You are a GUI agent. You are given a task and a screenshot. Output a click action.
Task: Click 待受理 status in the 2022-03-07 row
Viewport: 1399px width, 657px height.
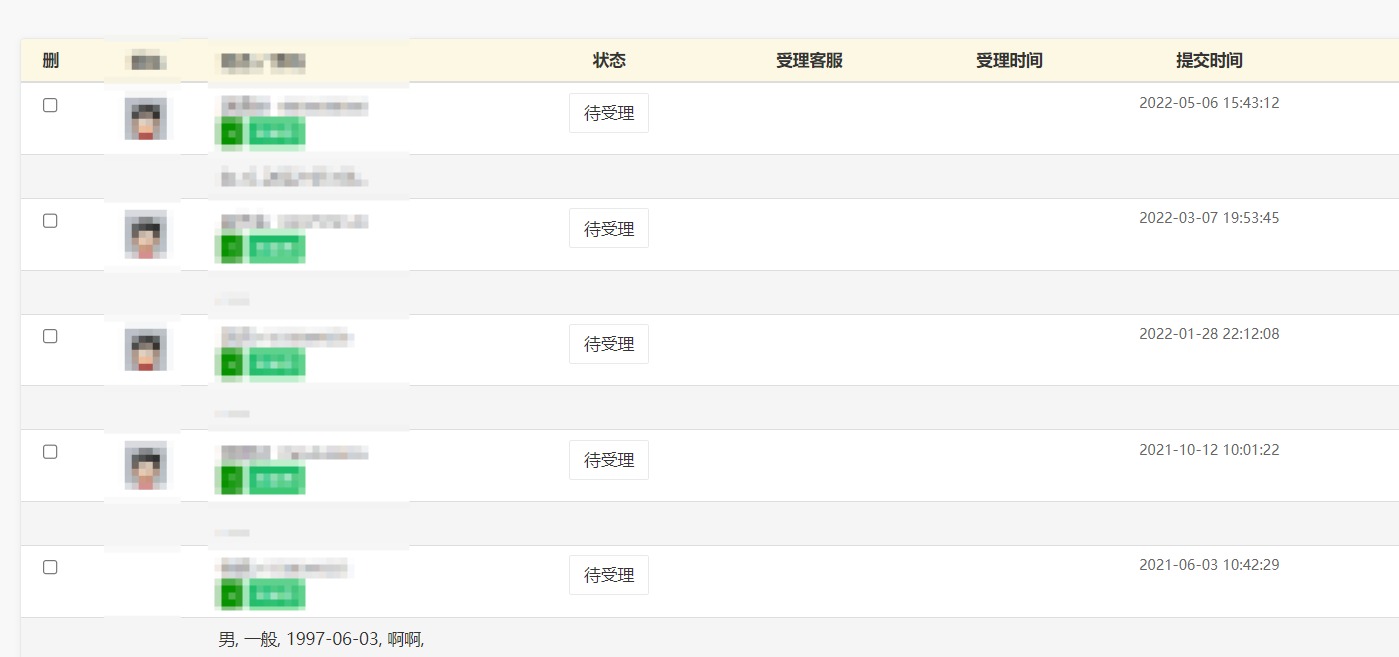pyautogui.click(x=609, y=229)
